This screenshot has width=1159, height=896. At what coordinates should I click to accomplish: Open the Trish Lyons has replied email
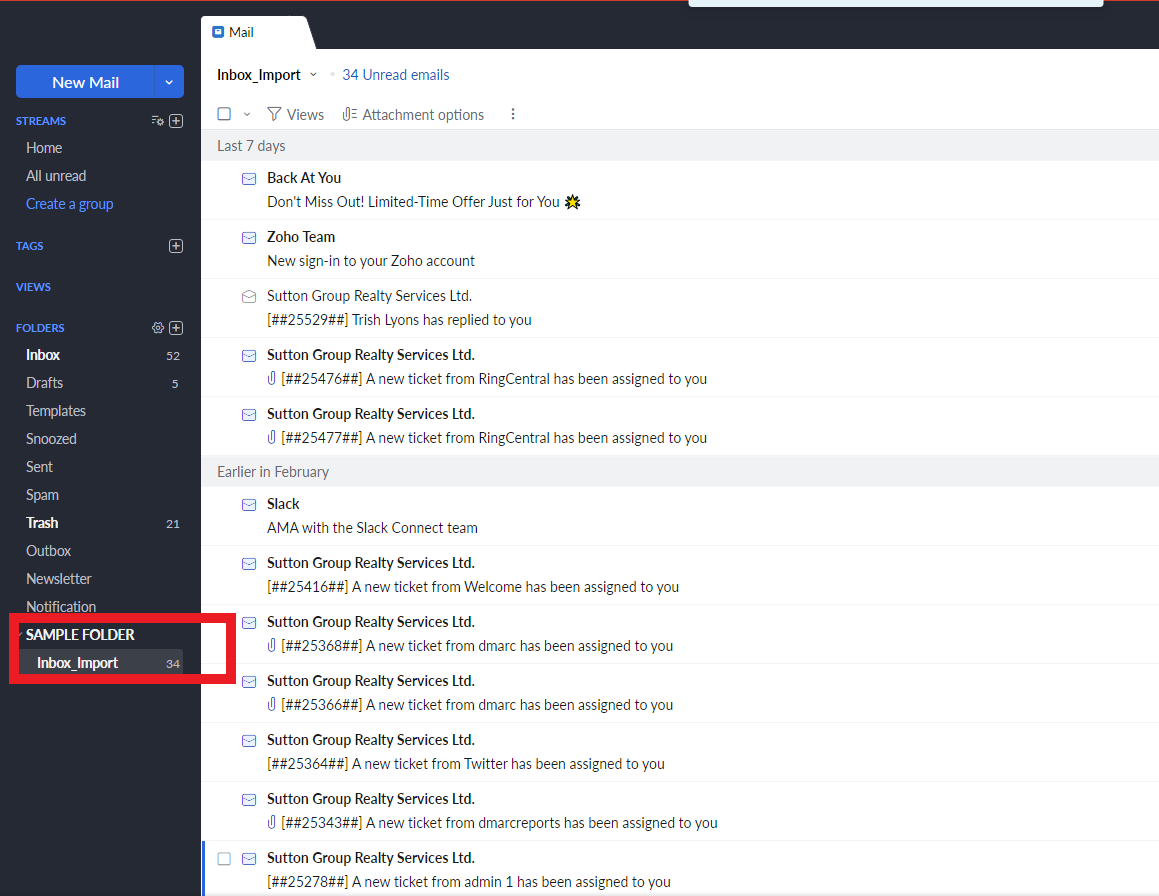tap(680, 308)
